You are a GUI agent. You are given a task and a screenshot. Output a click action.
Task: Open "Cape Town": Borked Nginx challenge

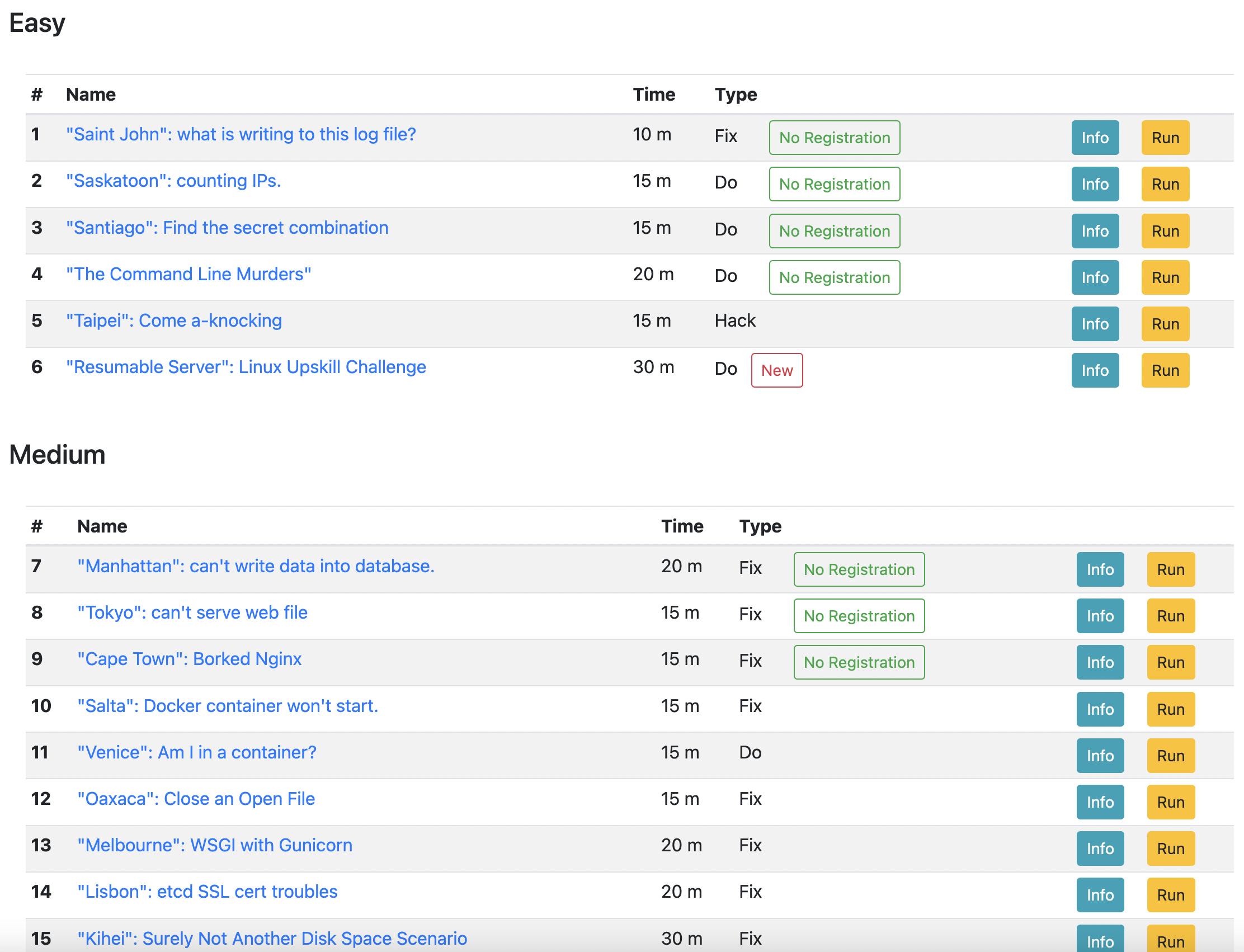189,658
